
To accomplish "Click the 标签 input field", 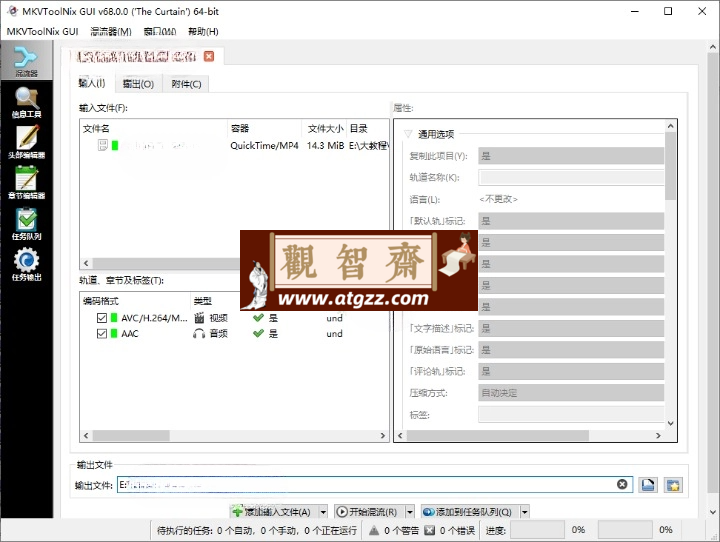I will point(571,414).
